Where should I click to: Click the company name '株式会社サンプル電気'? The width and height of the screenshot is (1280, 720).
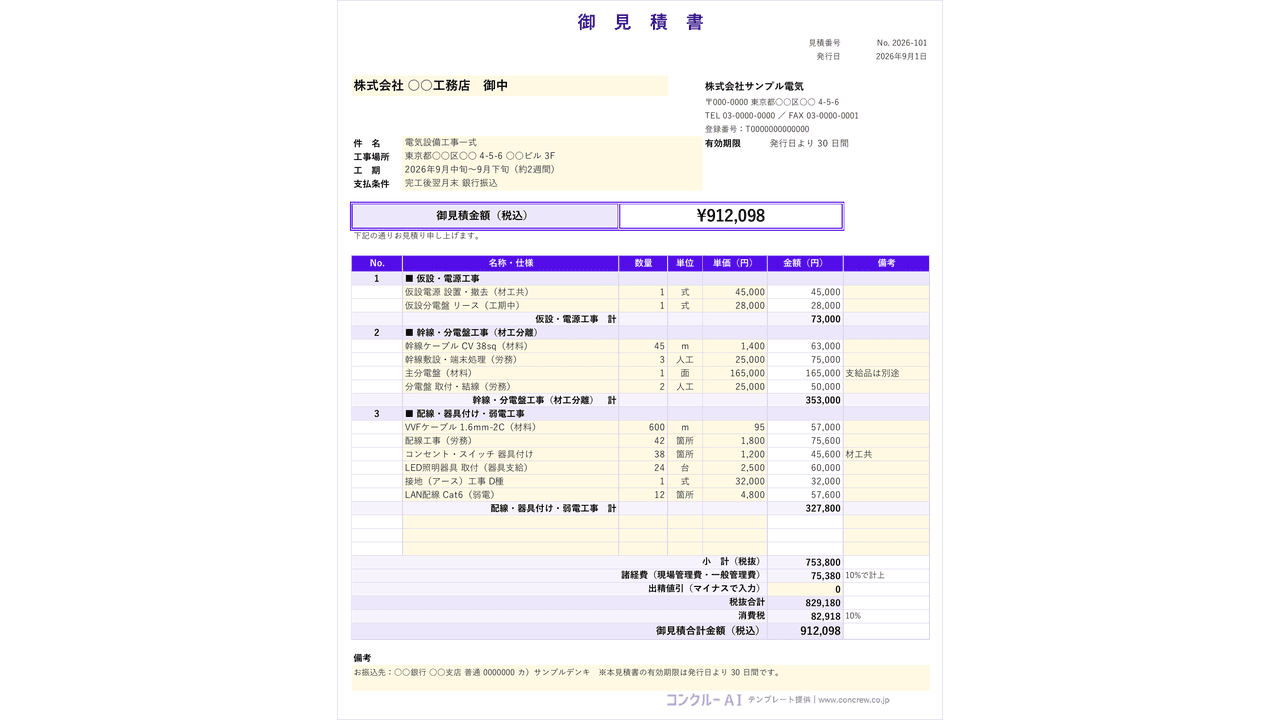[x=754, y=87]
